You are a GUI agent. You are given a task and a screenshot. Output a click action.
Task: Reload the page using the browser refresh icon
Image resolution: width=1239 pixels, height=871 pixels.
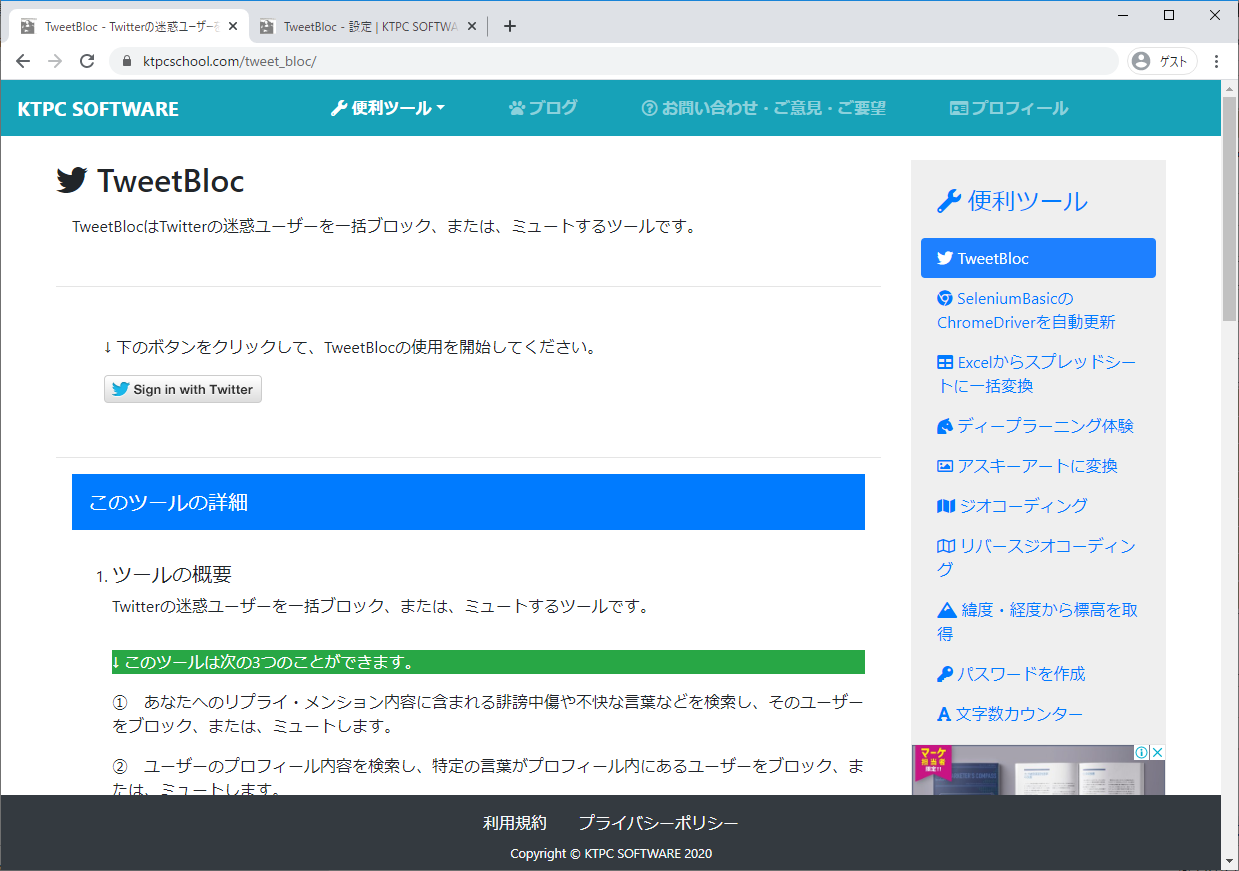tap(86, 60)
